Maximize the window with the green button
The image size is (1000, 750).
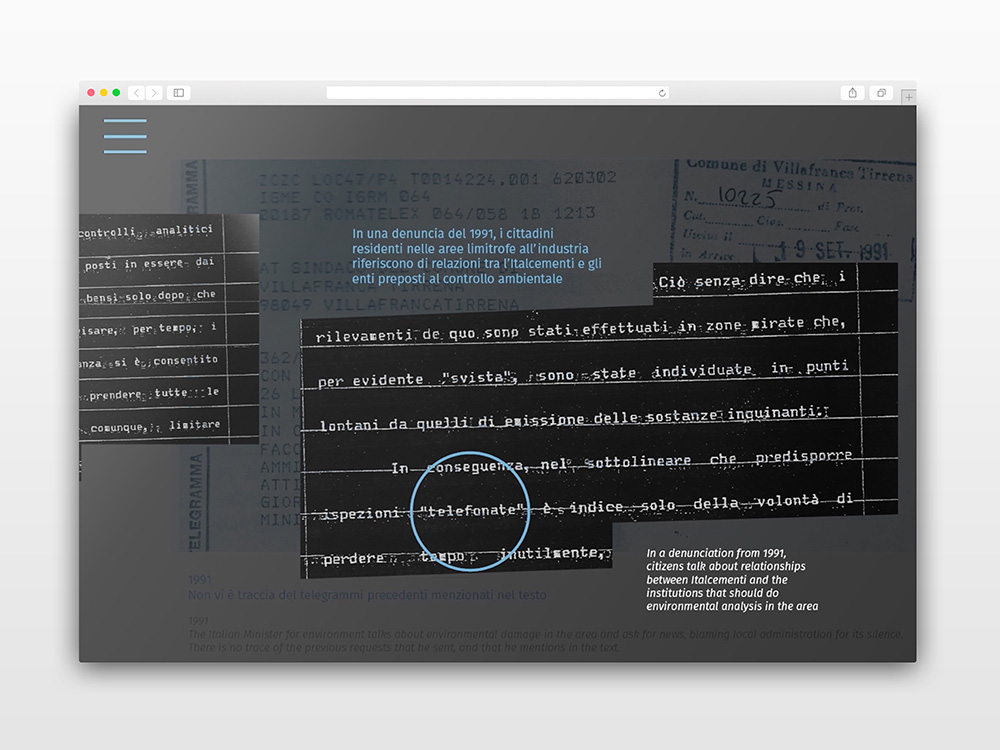click(116, 92)
